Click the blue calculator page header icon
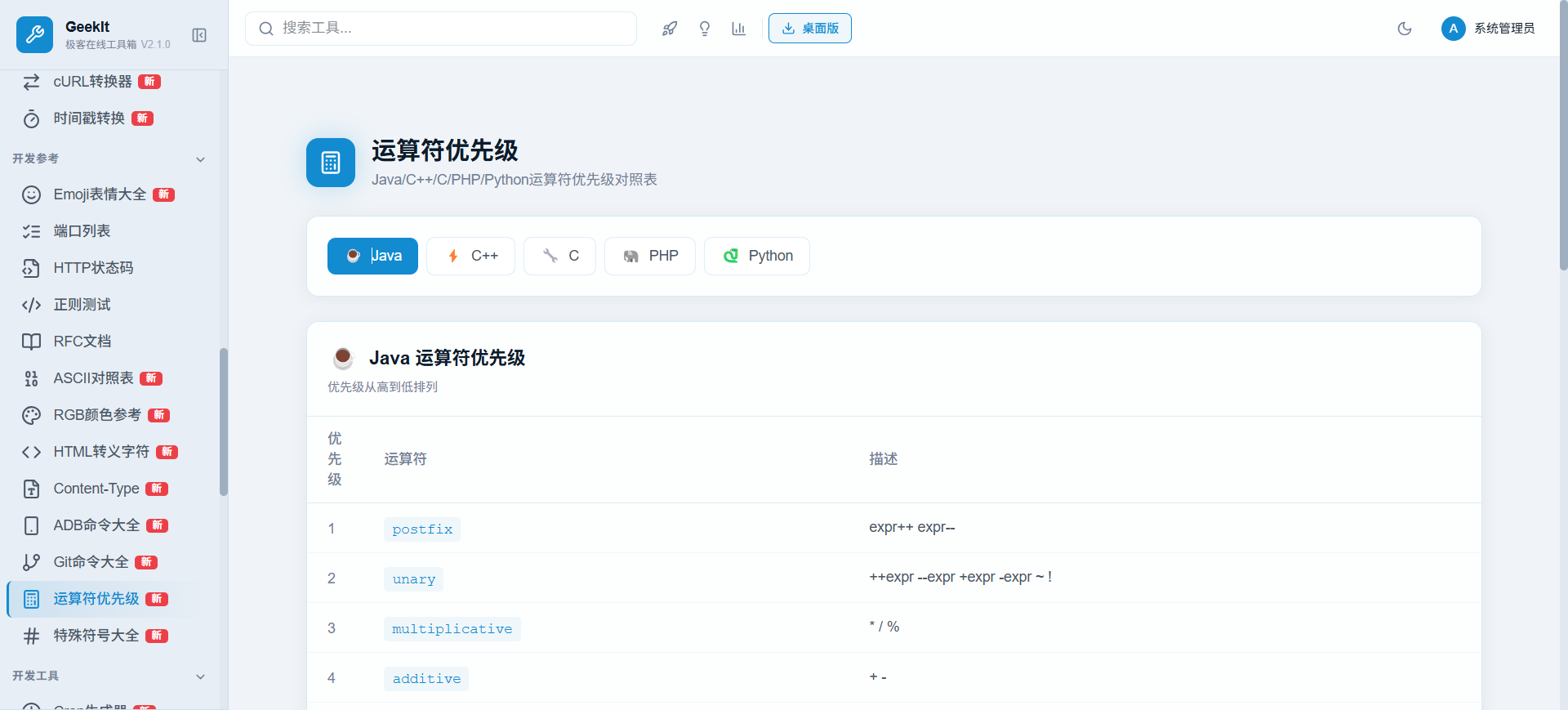 (x=331, y=163)
